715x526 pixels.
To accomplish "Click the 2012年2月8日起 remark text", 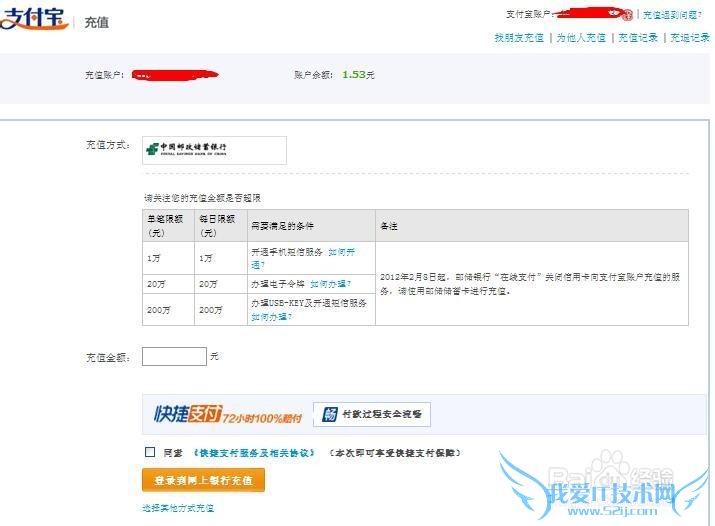I will pos(530,284).
